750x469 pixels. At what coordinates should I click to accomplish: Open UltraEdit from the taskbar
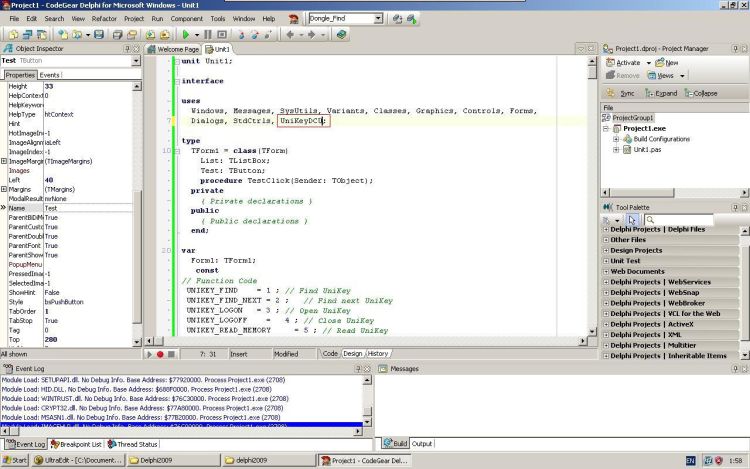pos(78,460)
